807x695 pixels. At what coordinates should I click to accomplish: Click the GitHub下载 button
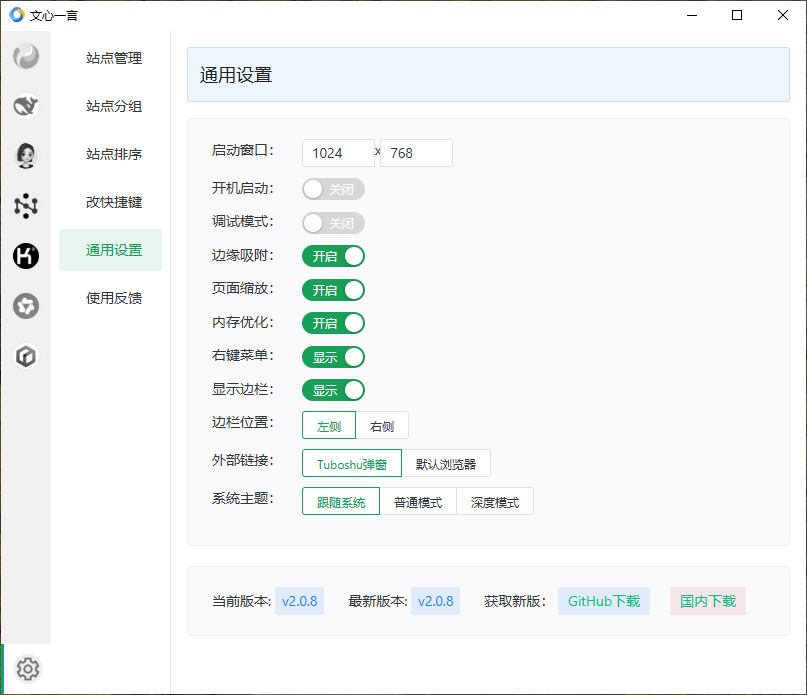604,601
